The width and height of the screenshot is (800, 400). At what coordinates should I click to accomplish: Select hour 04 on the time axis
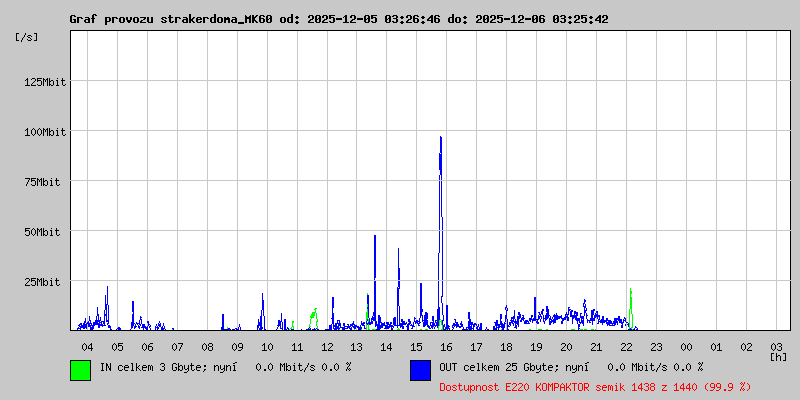pyautogui.click(x=87, y=346)
